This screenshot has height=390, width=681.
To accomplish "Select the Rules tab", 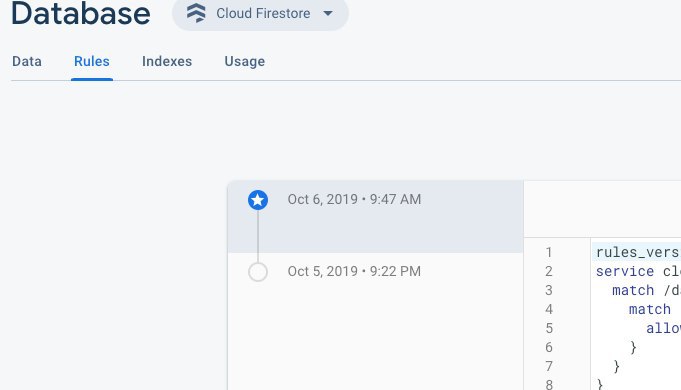I will click(92, 61).
